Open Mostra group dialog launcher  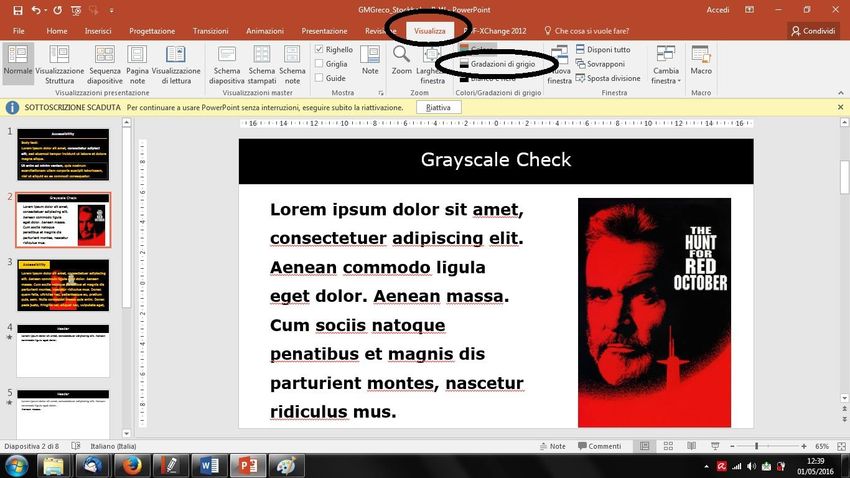pyautogui.click(x=381, y=93)
